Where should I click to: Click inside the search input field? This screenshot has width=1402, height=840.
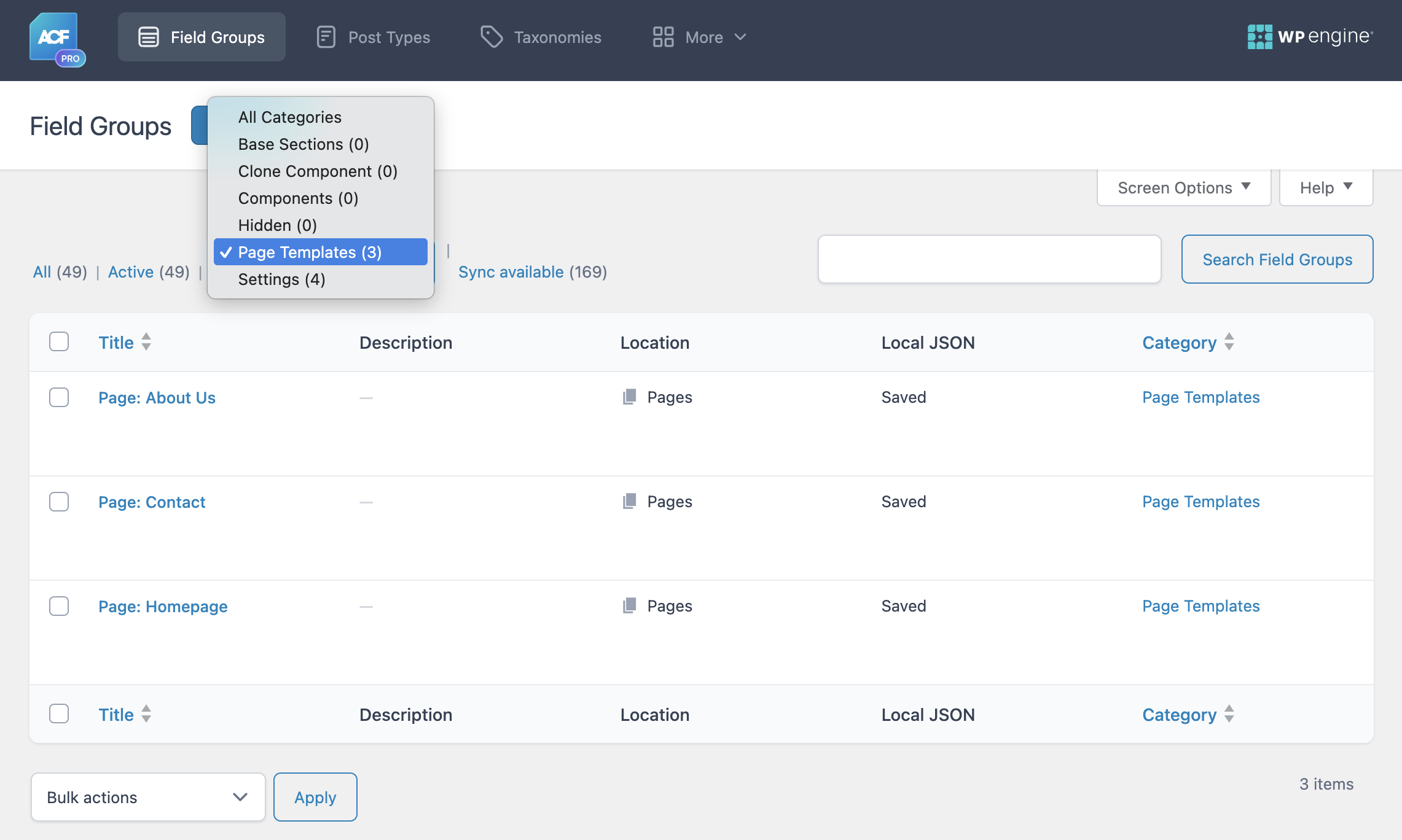989,259
